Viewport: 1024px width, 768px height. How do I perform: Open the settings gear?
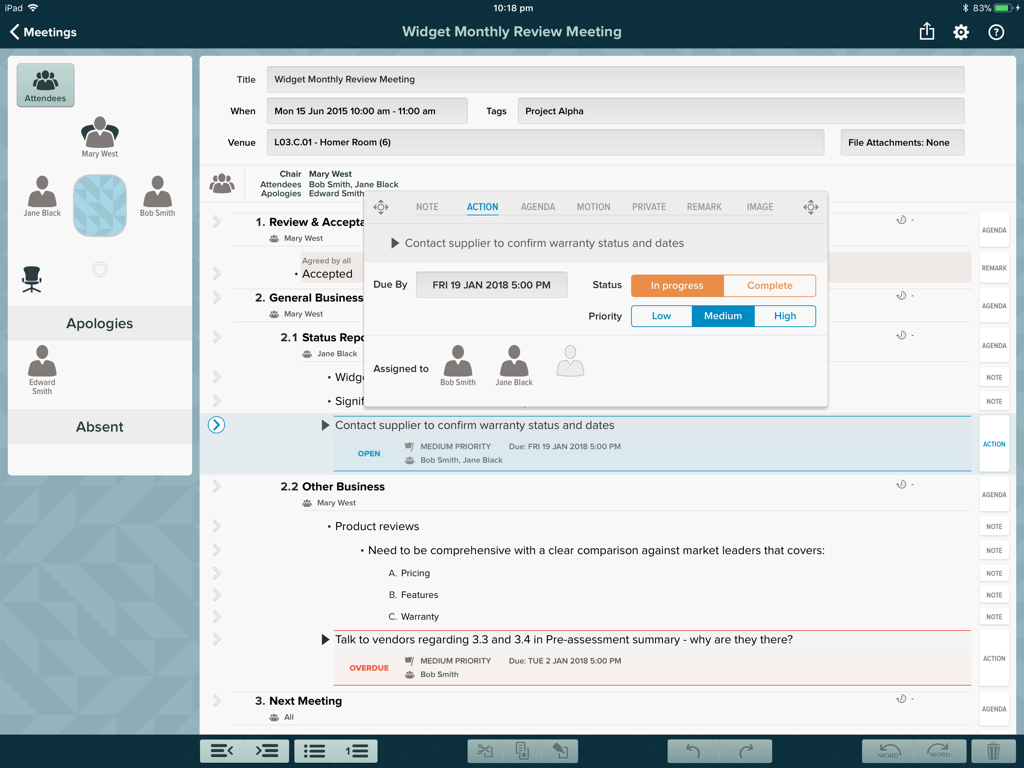960,32
